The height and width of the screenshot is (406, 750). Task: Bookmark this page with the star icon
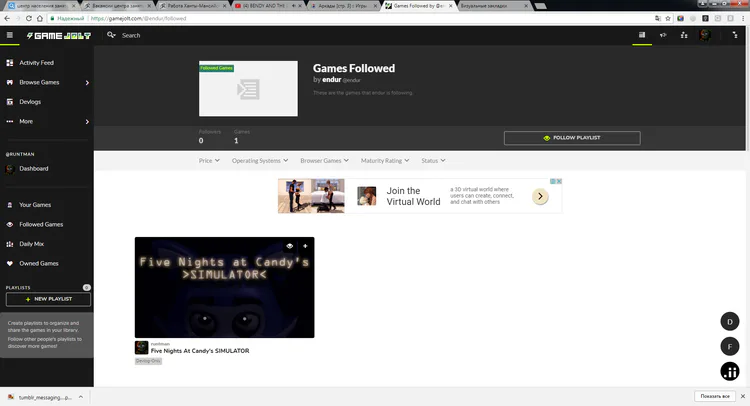(x=668, y=18)
